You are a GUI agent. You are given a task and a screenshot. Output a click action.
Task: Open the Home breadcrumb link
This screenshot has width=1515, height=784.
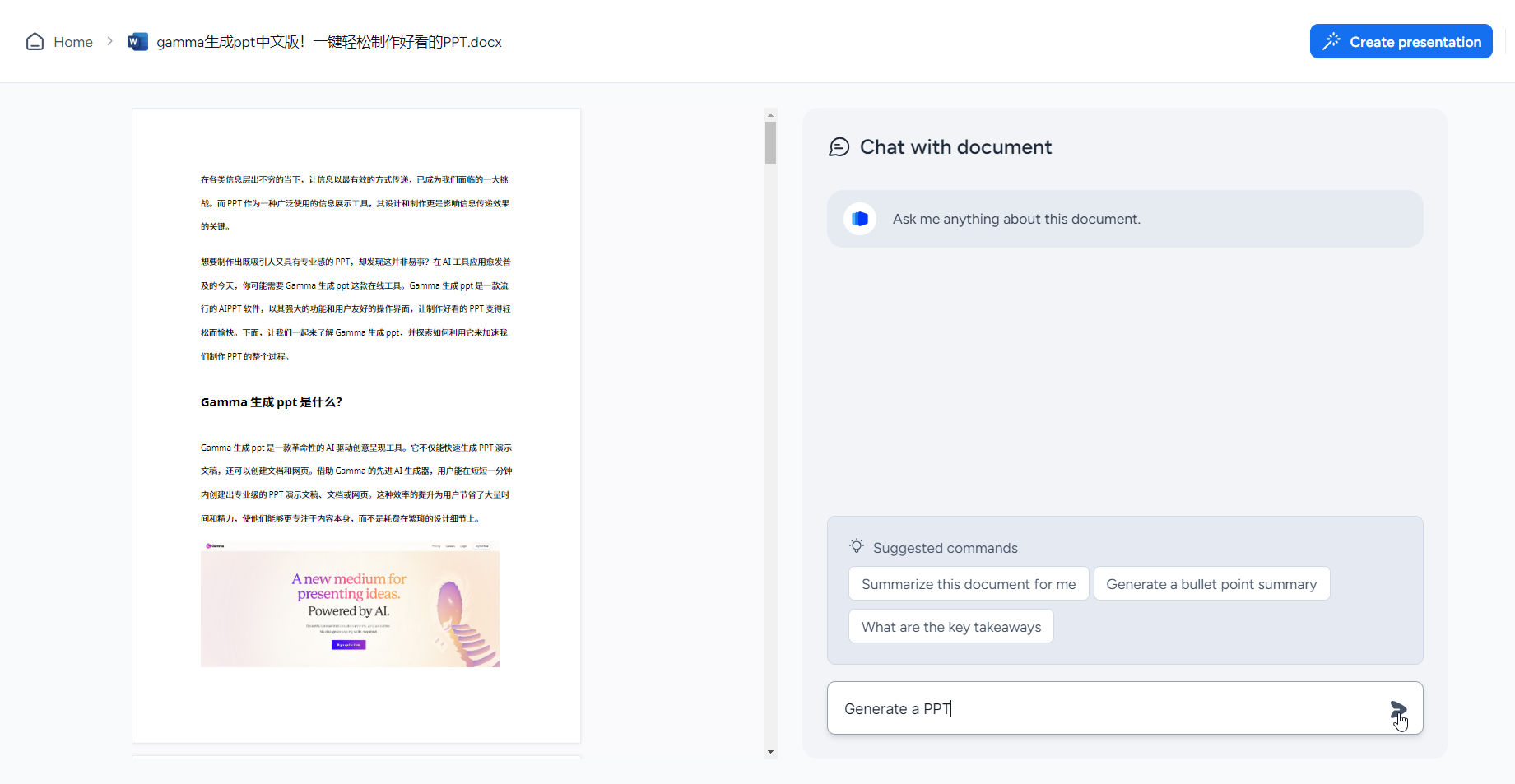coord(73,42)
